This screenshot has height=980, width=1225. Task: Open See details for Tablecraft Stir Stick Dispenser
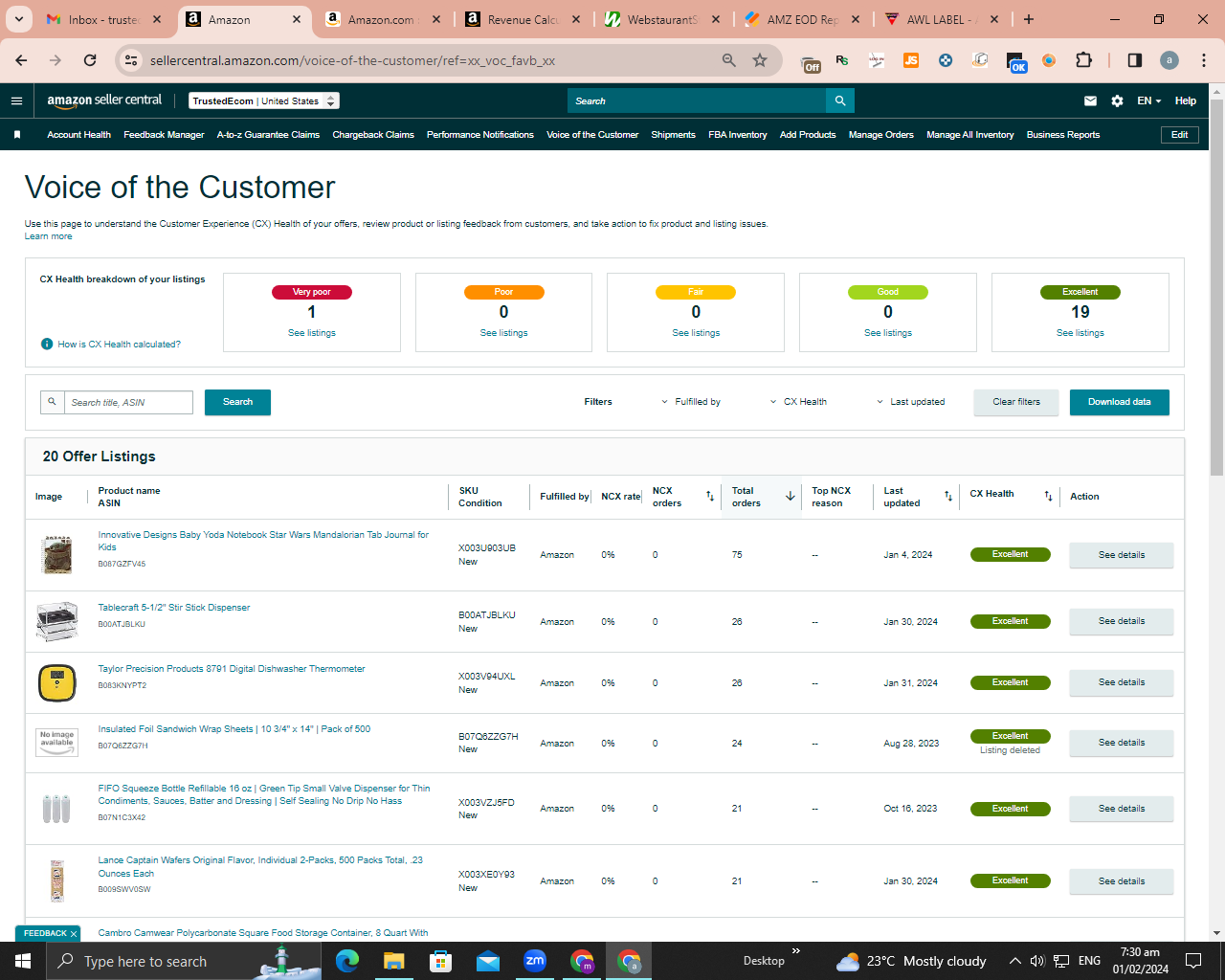[x=1122, y=621]
